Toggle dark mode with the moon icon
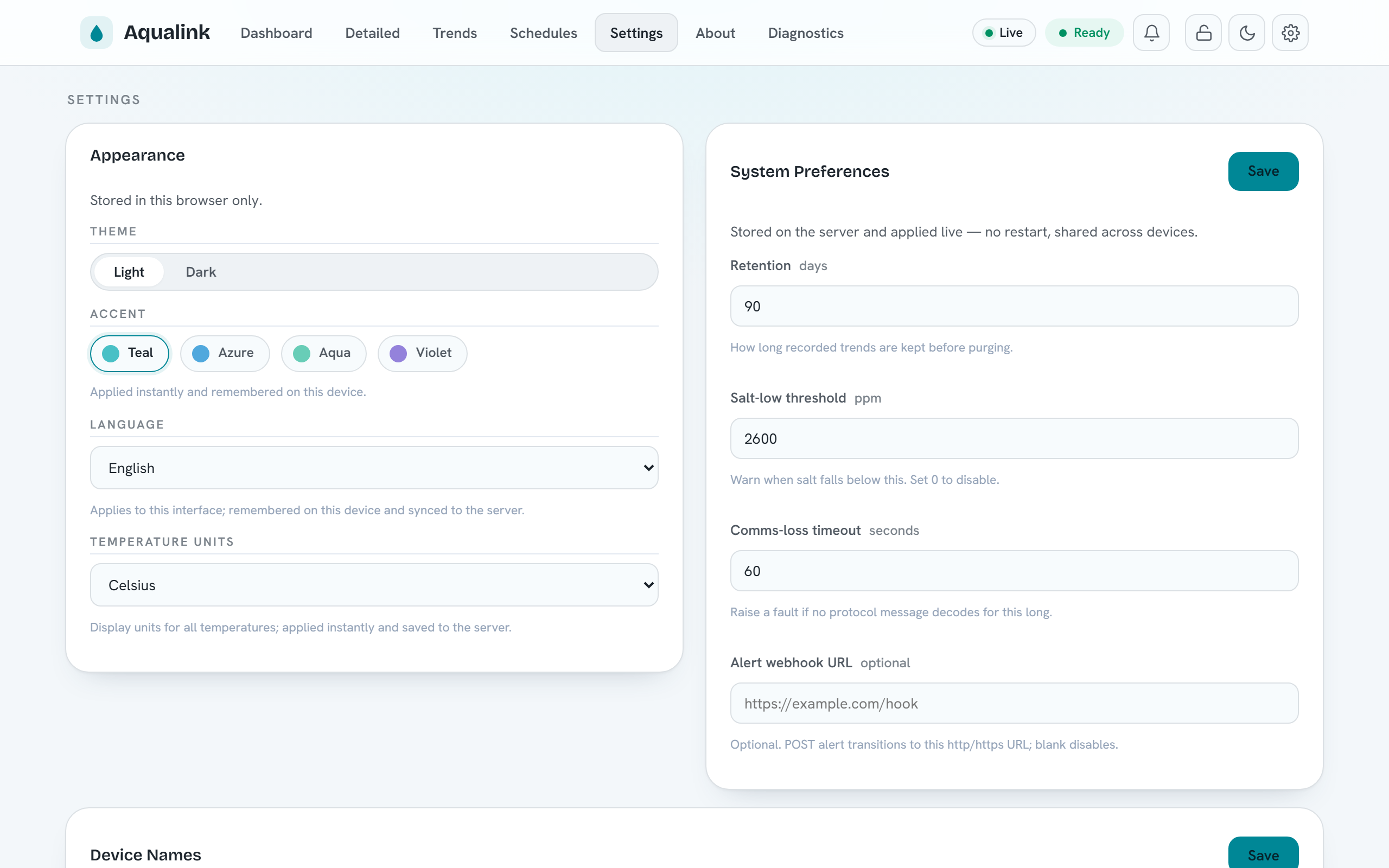Image resolution: width=1389 pixels, height=868 pixels. 1247,33
